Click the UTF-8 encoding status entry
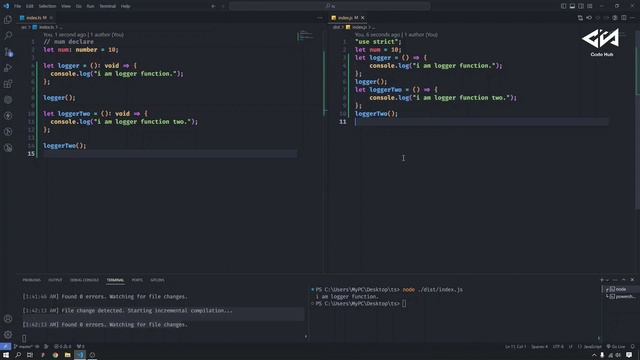Screen dimensions: 640x360 [558, 347]
